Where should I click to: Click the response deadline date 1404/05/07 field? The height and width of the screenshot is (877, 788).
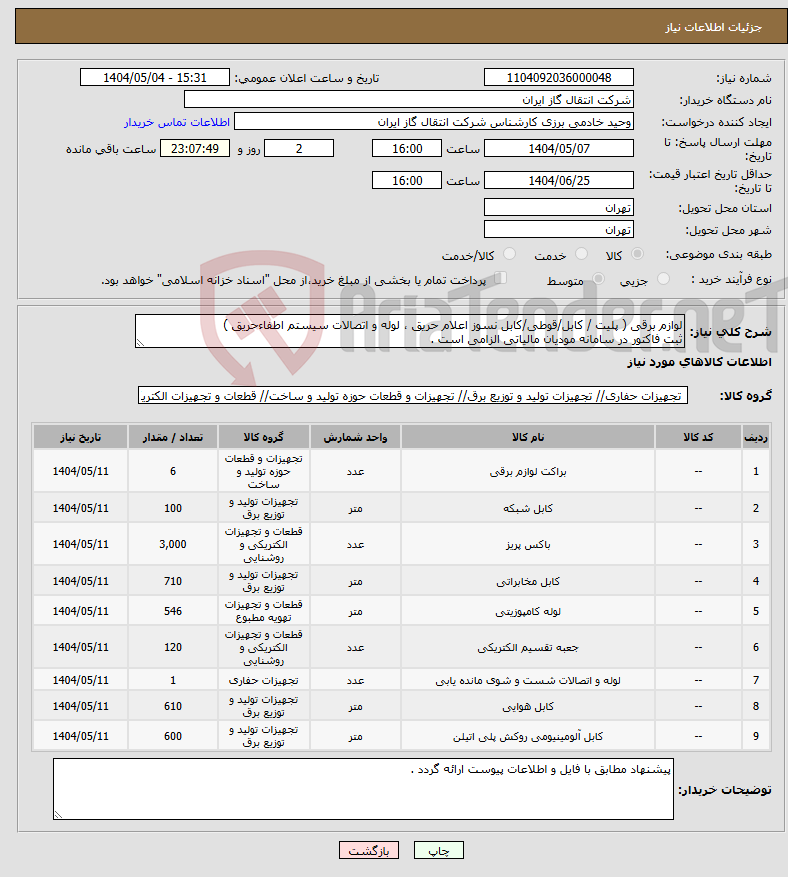559,149
